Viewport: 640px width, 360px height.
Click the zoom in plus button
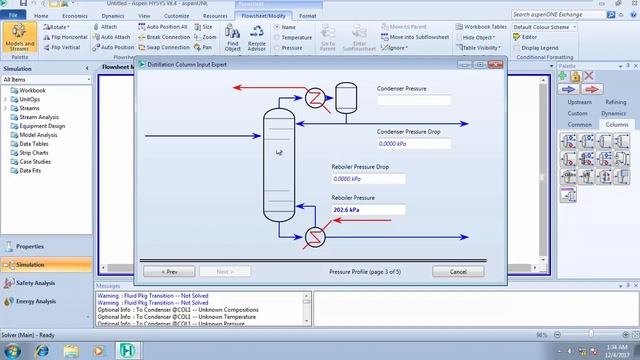pyautogui.click(x=626, y=335)
